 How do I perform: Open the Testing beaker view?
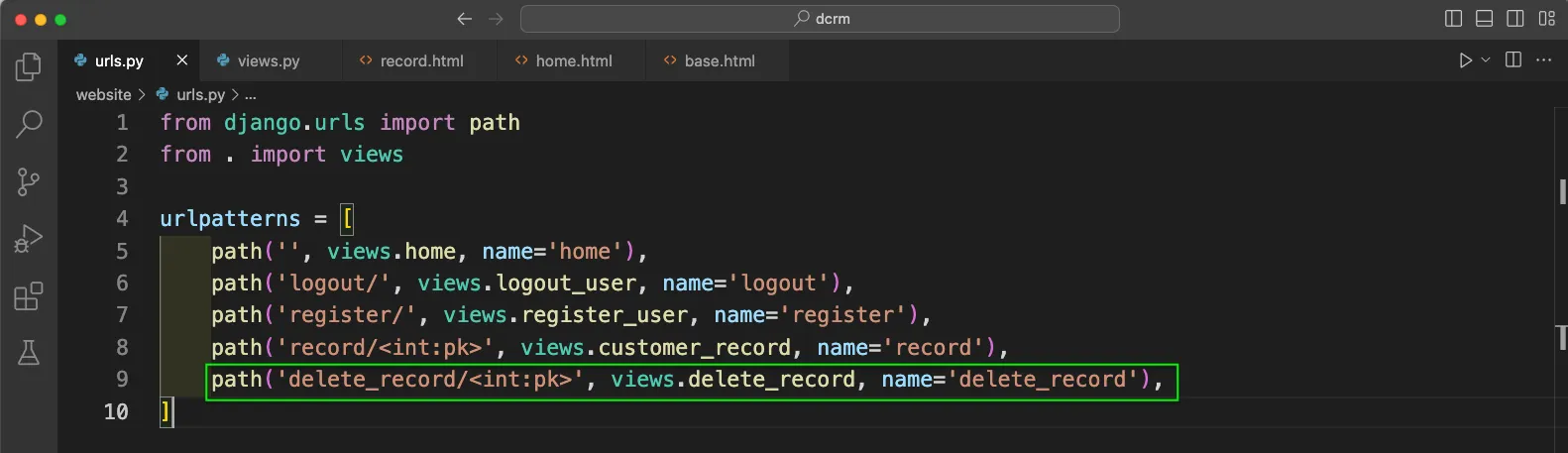pos(29,353)
